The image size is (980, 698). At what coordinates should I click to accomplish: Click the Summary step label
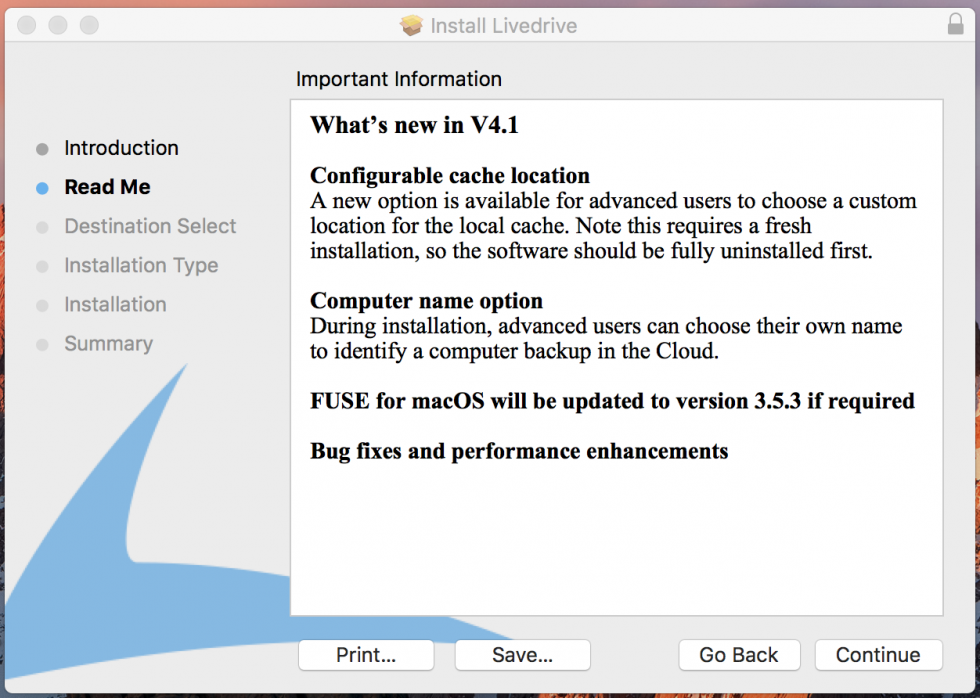(x=109, y=344)
